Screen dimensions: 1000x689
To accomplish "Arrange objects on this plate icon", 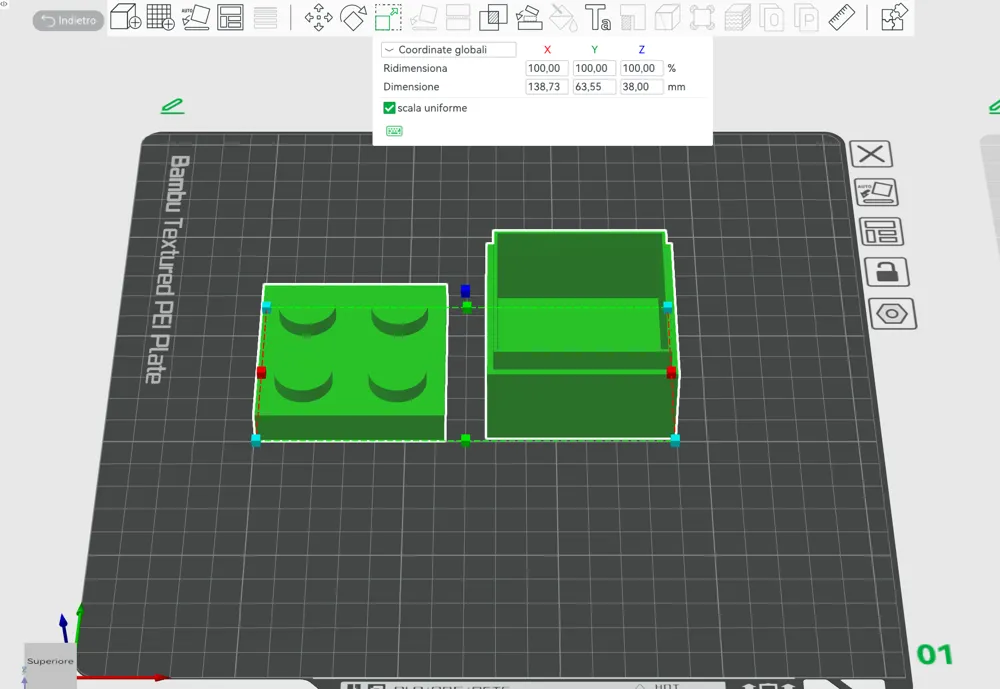I will 881,232.
